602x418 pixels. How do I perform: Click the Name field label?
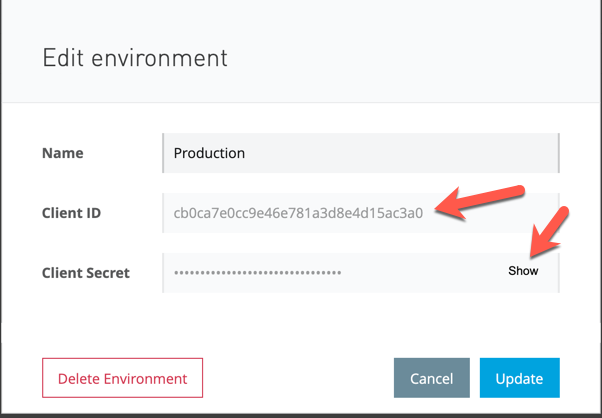tap(63, 154)
